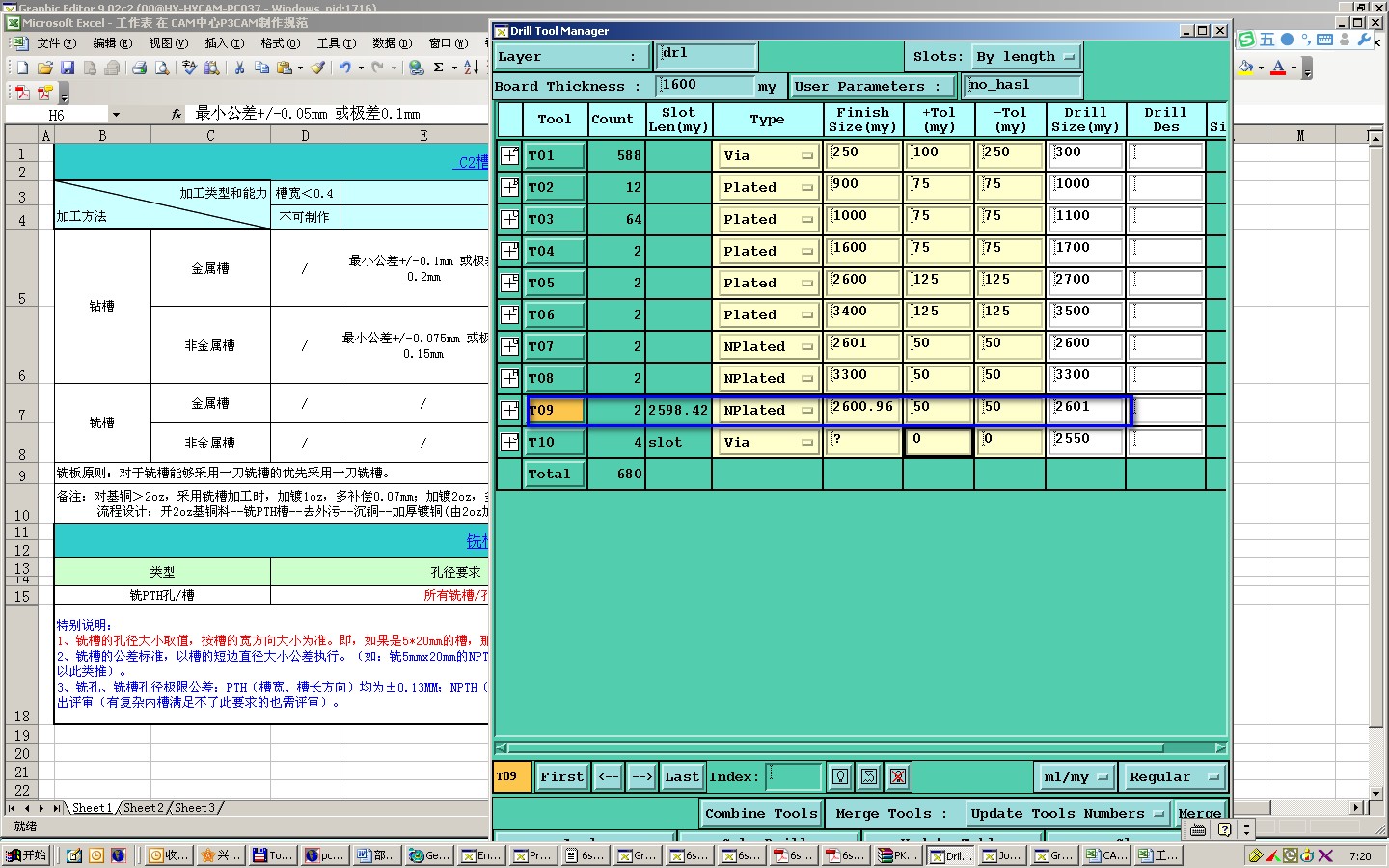The image size is (1389, 868).
Task: Click the C2槽 link in Excel sheet
Action: (x=473, y=162)
